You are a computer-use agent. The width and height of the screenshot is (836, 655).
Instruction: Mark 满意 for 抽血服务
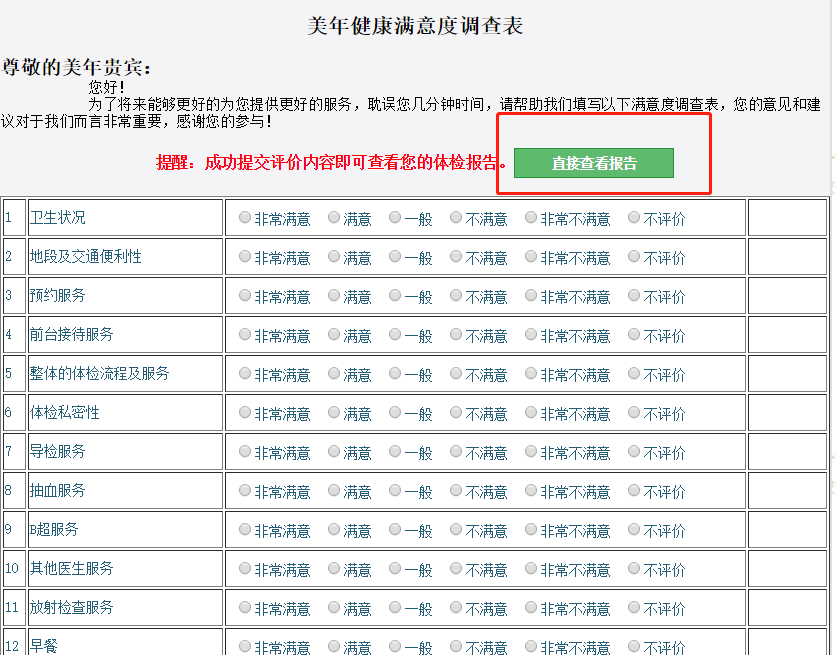[x=332, y=490]
